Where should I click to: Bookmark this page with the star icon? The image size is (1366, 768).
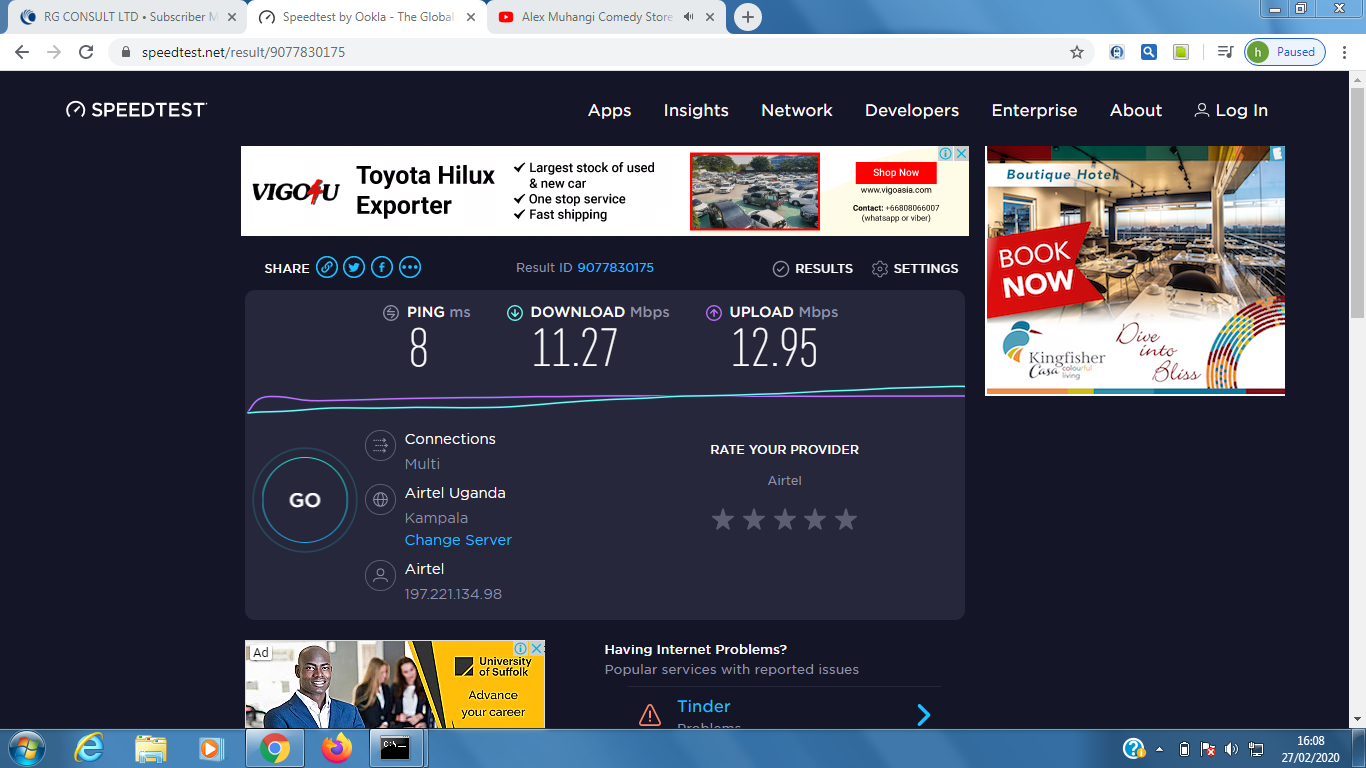tap(1077, 52)
